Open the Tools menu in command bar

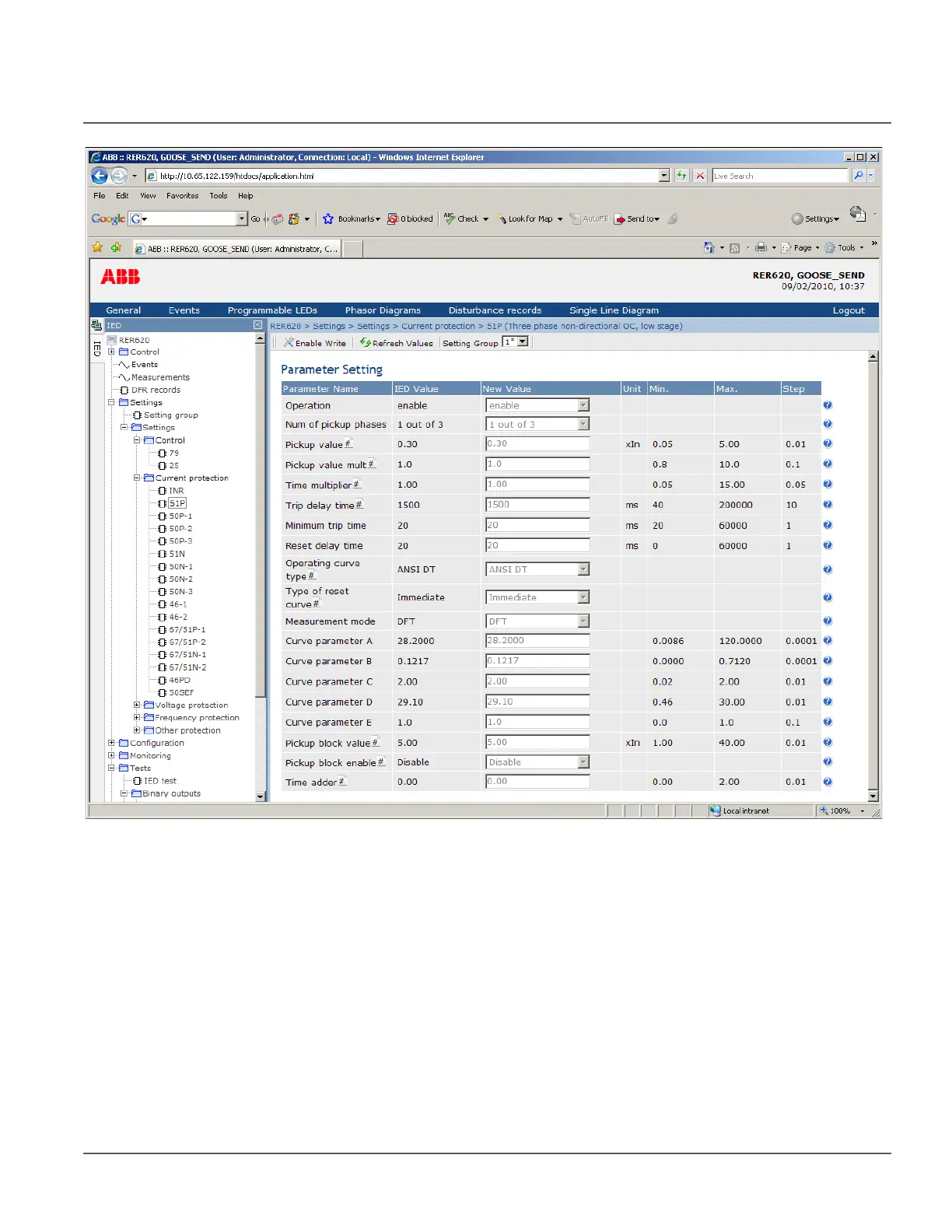point(845,248)
